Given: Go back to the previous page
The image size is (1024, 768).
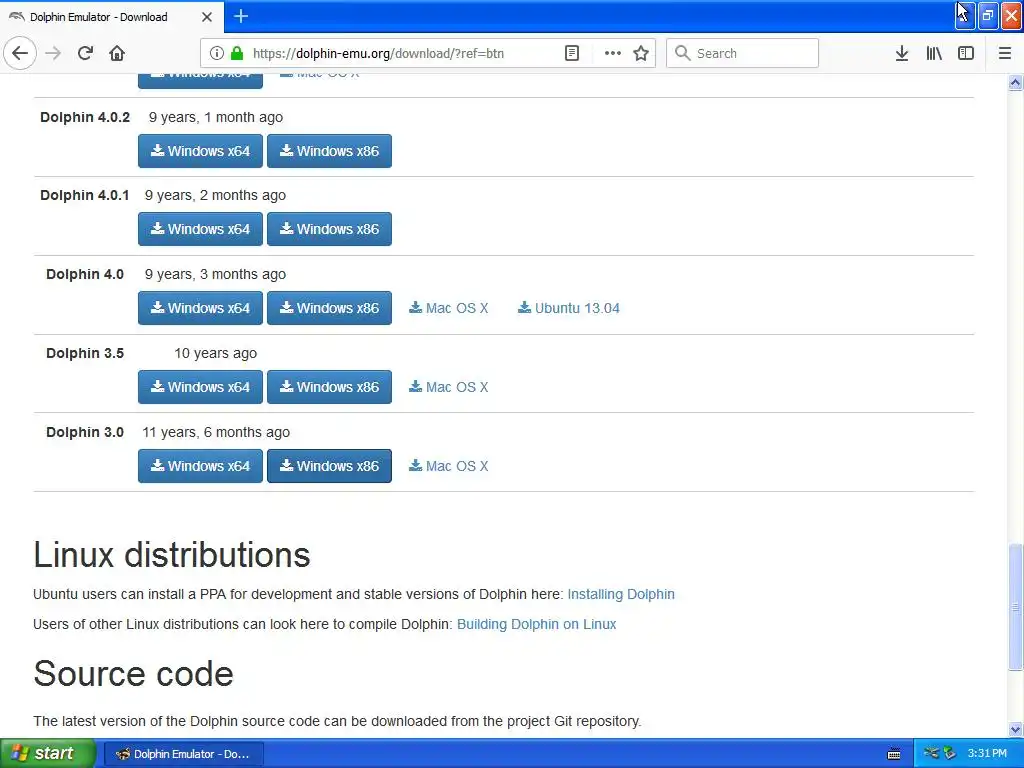Looking at the screenshot, I should click(20, 54).
